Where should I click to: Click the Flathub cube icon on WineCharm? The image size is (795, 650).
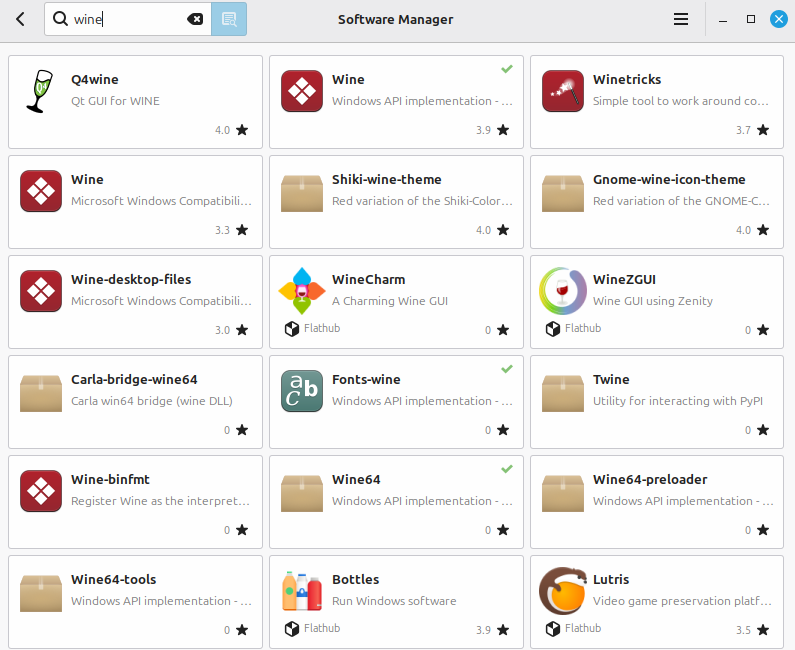pyautogui.click(x=292, y=329)
